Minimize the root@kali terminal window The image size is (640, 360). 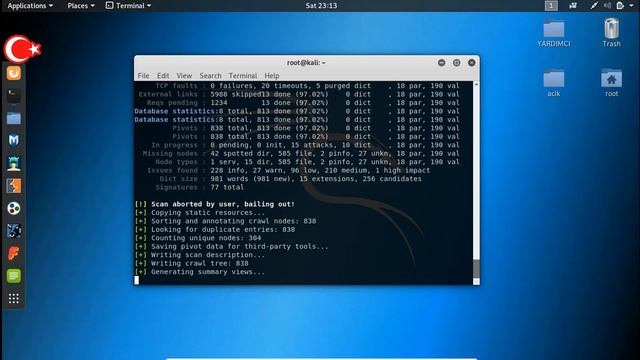click(x=441, y=63)
